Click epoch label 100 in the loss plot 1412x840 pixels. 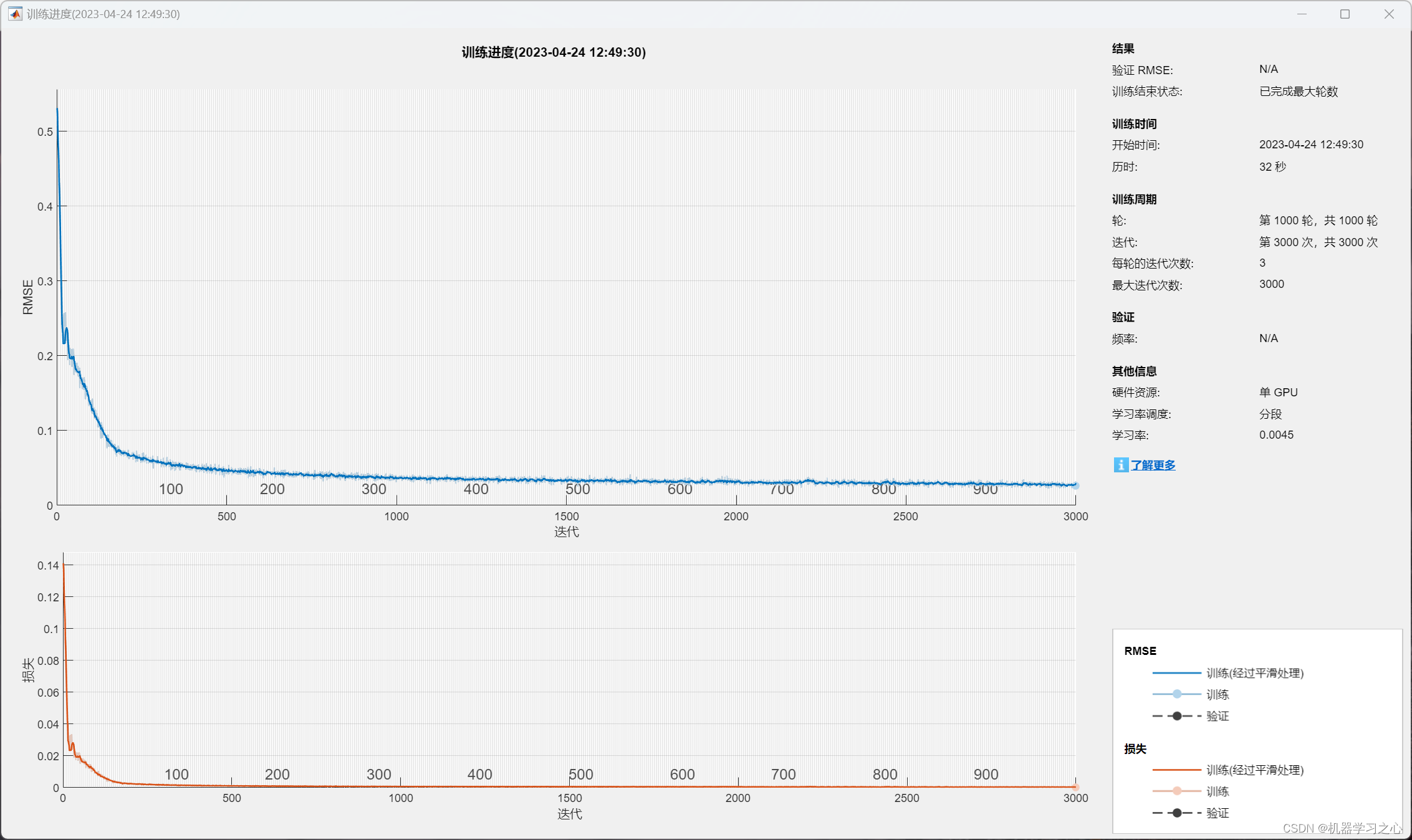(176, 775)
